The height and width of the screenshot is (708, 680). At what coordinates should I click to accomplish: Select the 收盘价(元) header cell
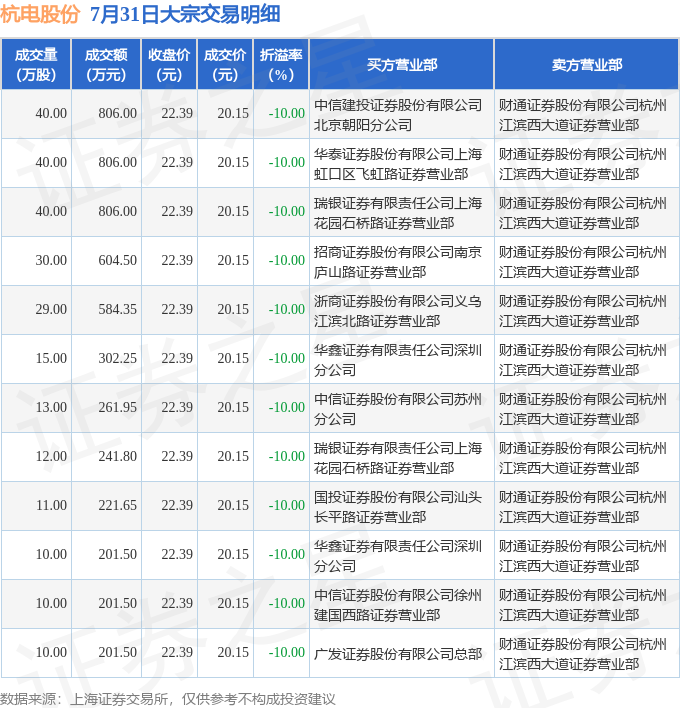click(169, 64)
